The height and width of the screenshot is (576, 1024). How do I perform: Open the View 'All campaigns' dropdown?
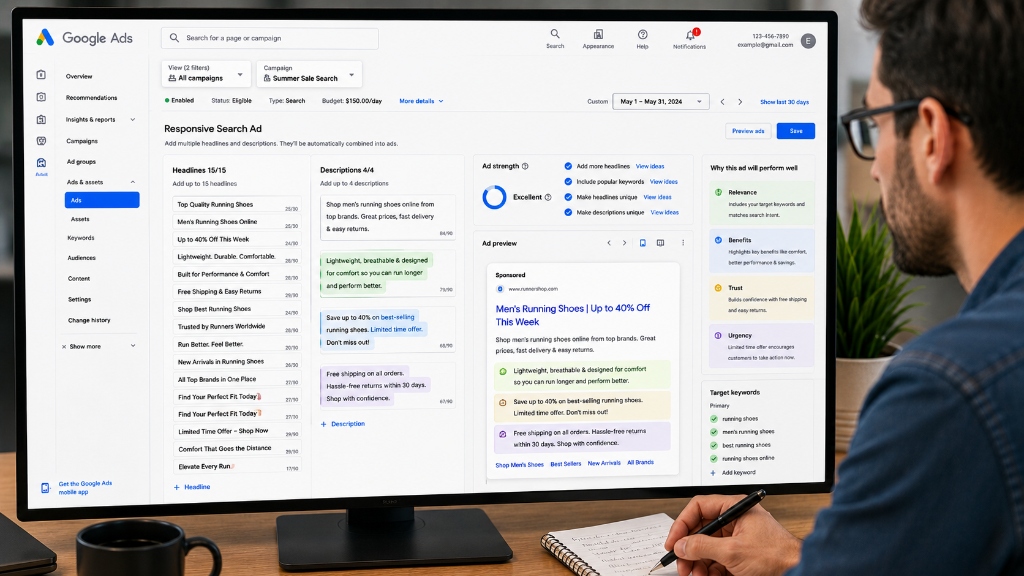point(206,73)
